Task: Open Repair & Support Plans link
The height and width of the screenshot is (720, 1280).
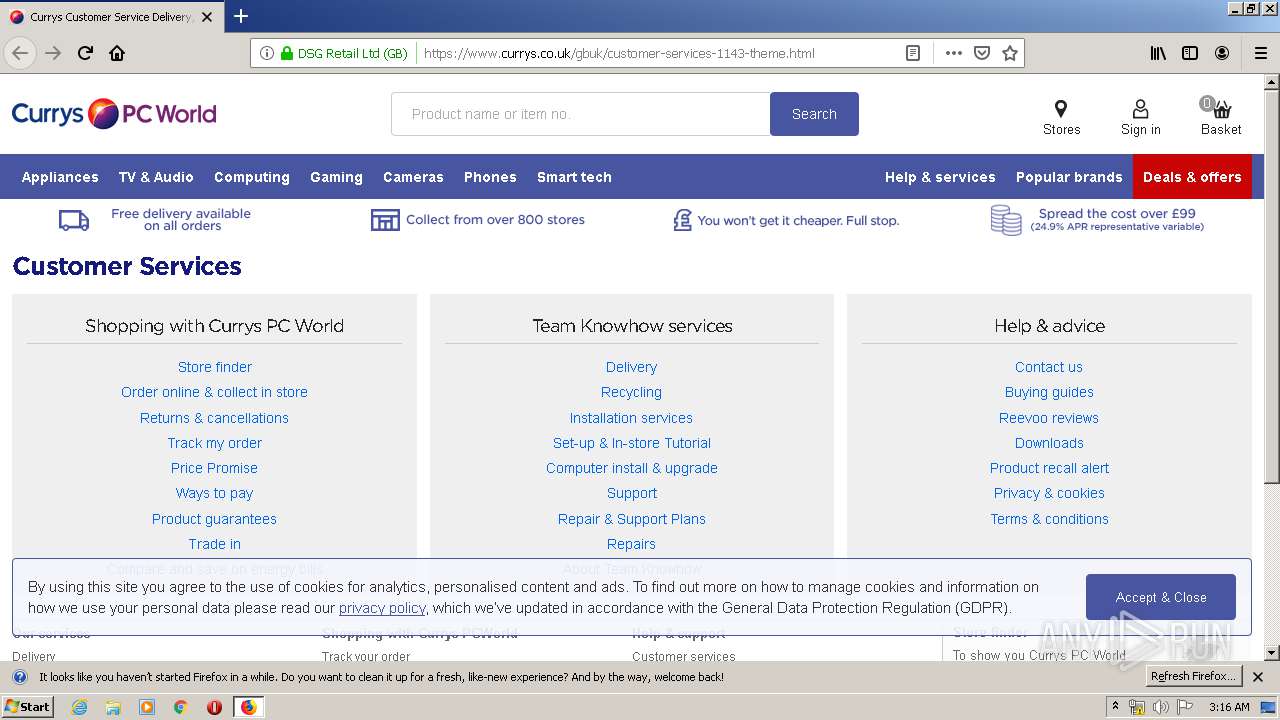Action: [x=631, y=519]
